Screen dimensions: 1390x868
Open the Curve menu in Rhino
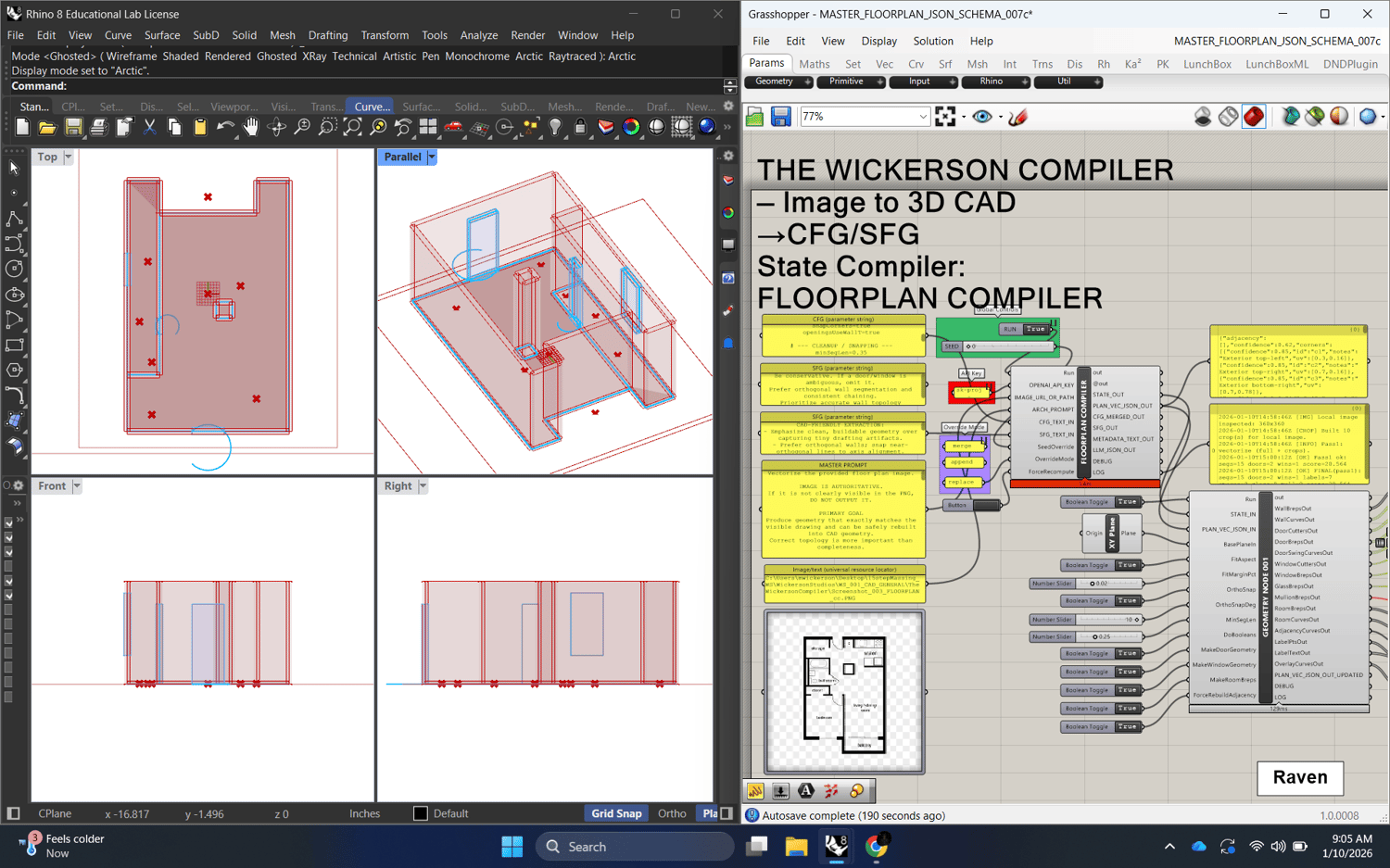coord(118,35)
